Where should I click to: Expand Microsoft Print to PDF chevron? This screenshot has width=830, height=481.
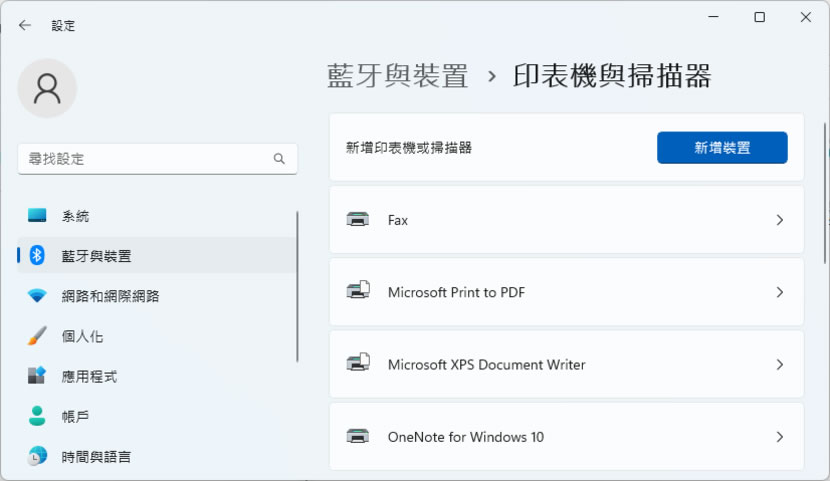[780, 292]
